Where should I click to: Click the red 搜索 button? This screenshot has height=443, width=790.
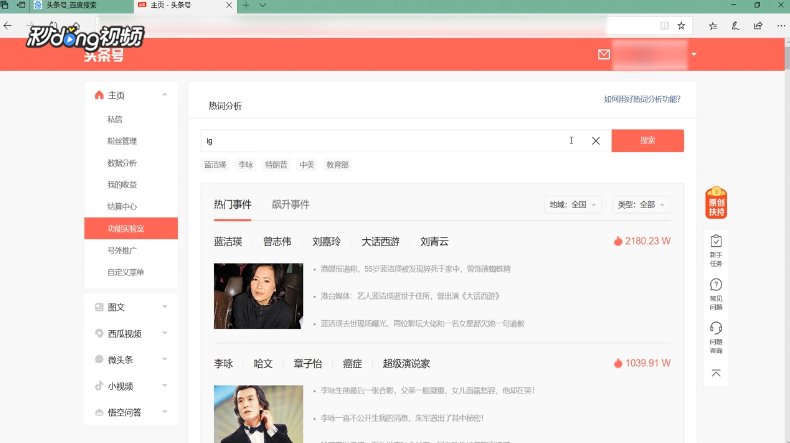coord(647,141)
